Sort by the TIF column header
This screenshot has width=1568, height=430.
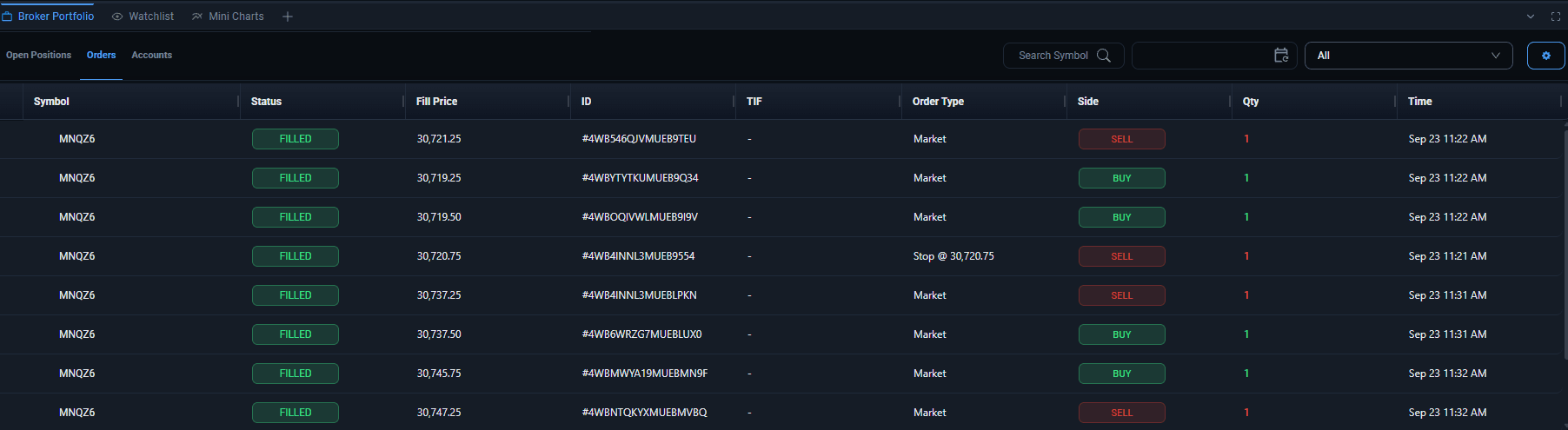point(754,102)
